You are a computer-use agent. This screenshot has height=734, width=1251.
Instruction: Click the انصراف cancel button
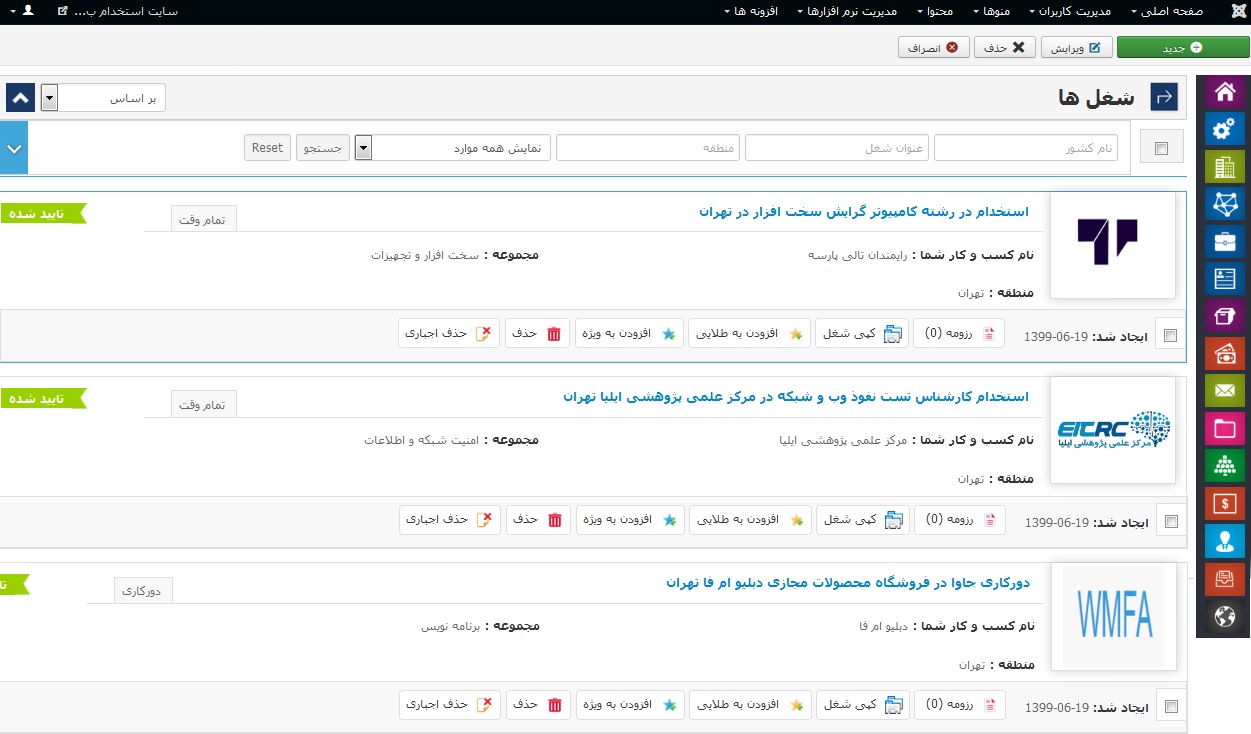point(934,47)
